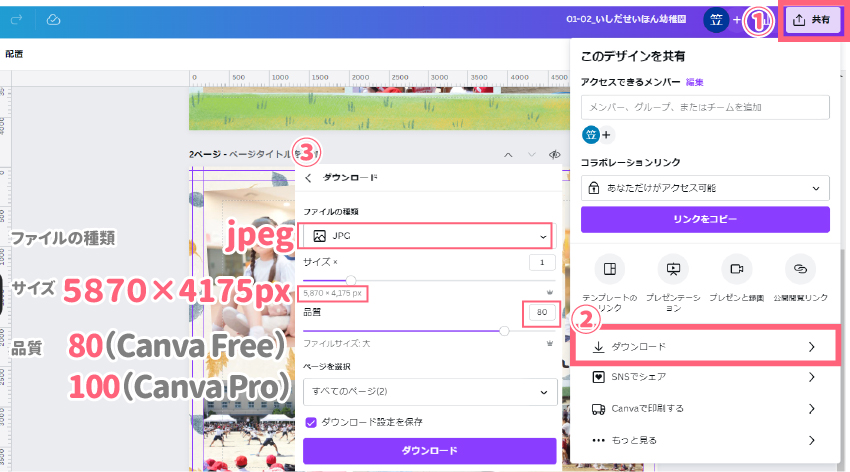Open the Canvaで印刷する menu entry

click(704, 409)
